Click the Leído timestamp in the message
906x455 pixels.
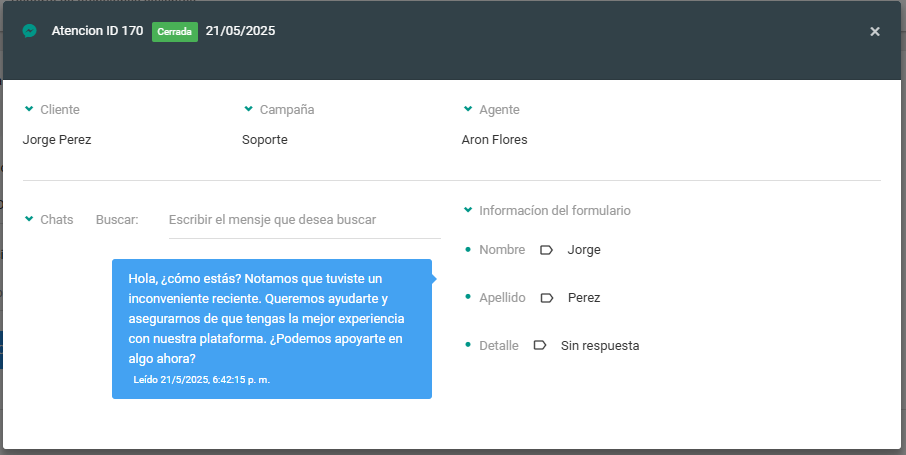click(x=202, y=380)
